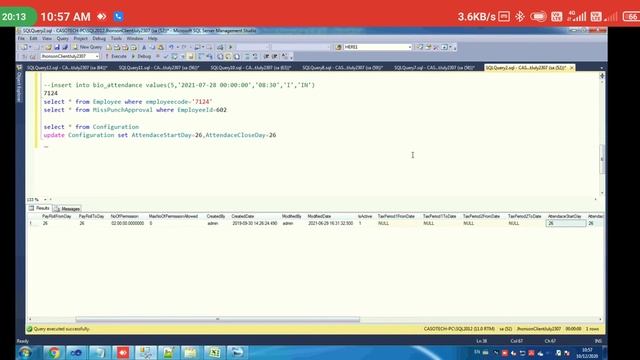Click the Undo icon
Image resolution: width=640 pixels, height=360 pixels.
(171, 47)
